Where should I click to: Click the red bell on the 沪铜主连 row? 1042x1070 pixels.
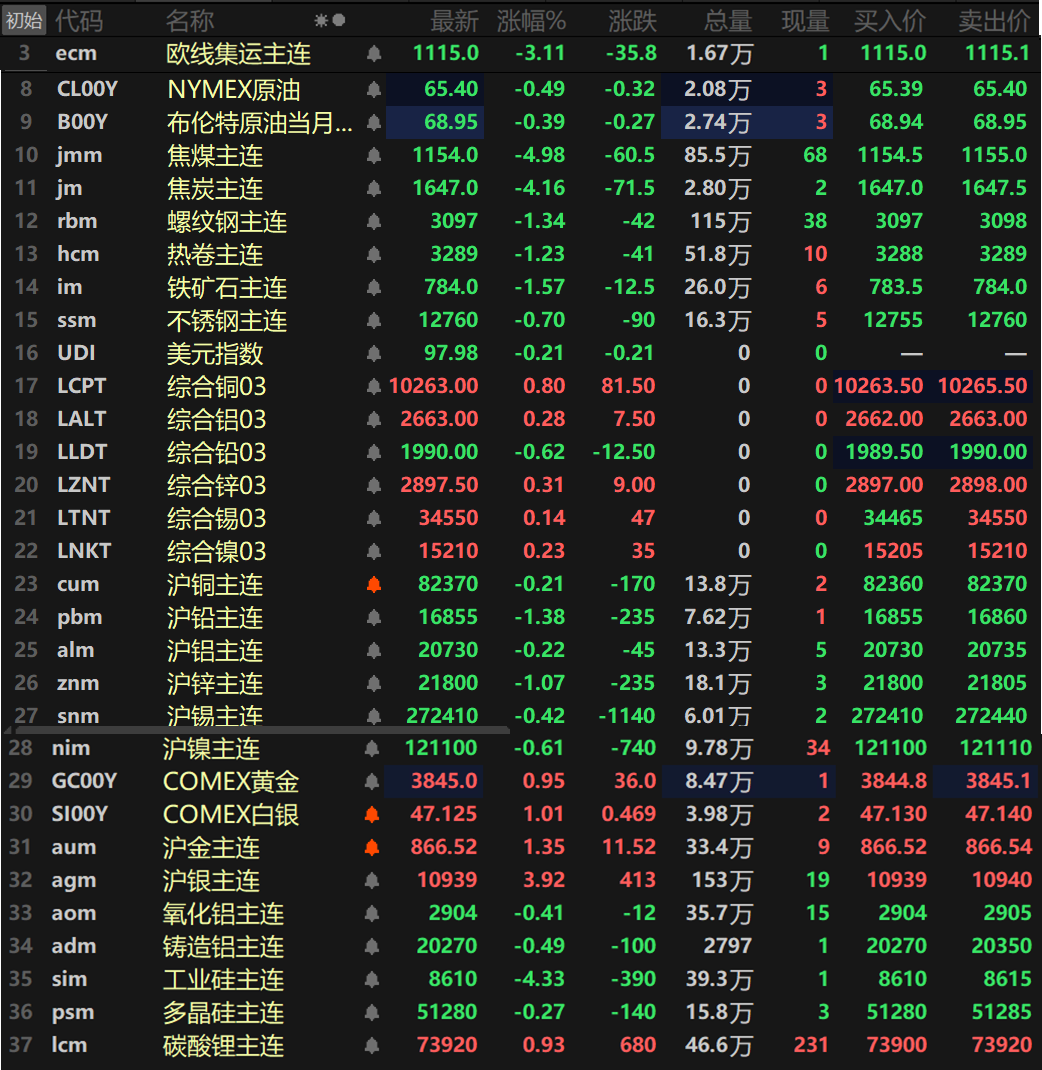pos(373,583)
